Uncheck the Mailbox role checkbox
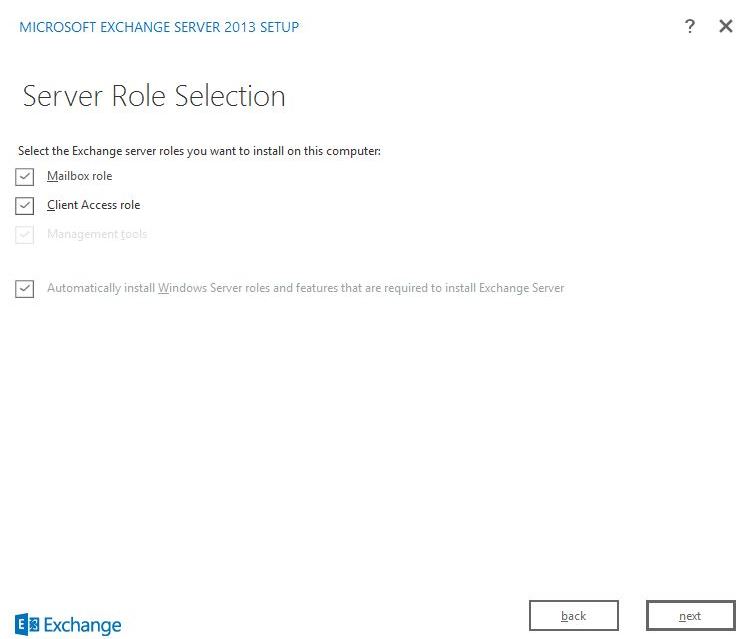Image resolution: width=742 pixels, height=639 pixels. (25, 177)
